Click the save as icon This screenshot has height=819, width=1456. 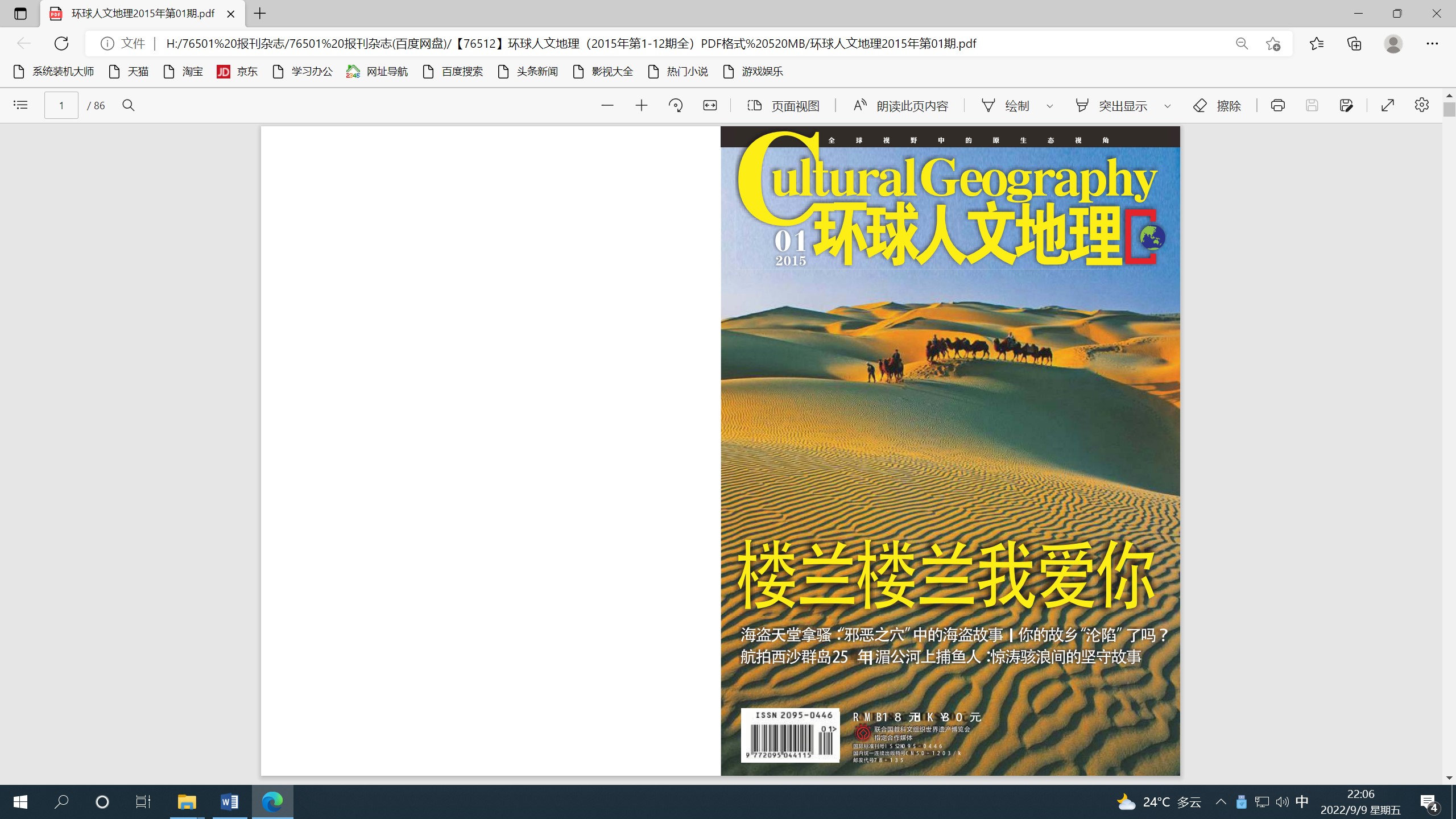1346,105
